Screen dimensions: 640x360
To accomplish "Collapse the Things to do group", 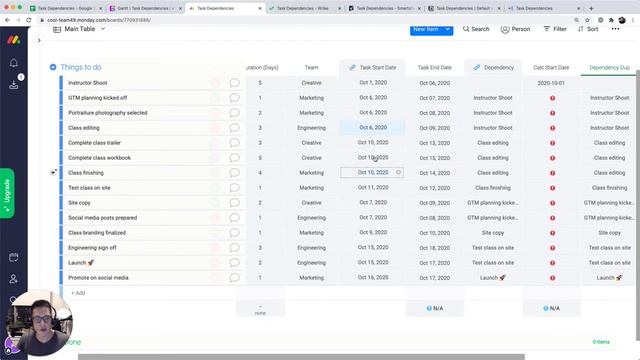I will click(x=53, y=67).
